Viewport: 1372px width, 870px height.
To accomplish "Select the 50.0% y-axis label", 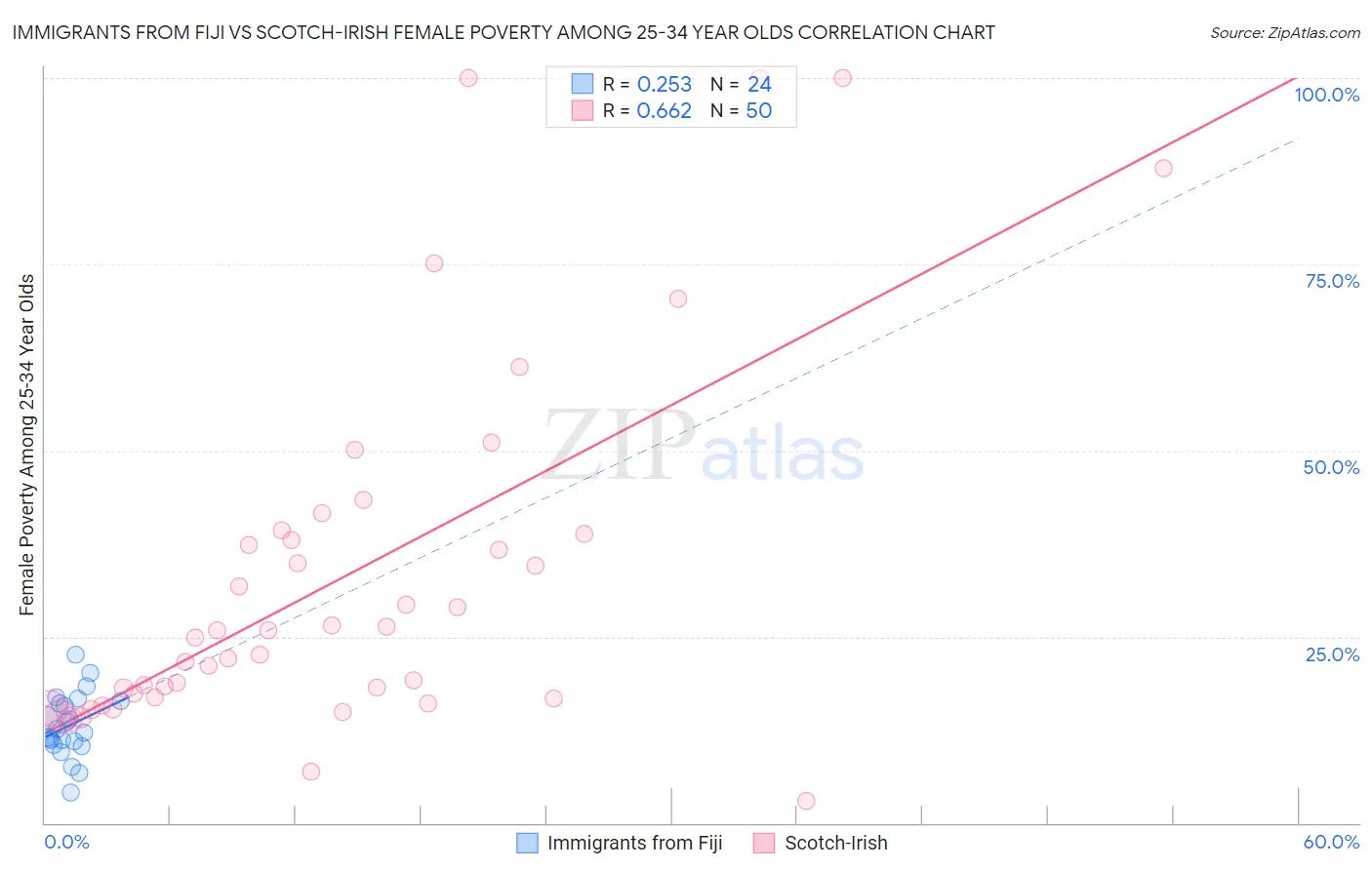I will pos(1331,467).
